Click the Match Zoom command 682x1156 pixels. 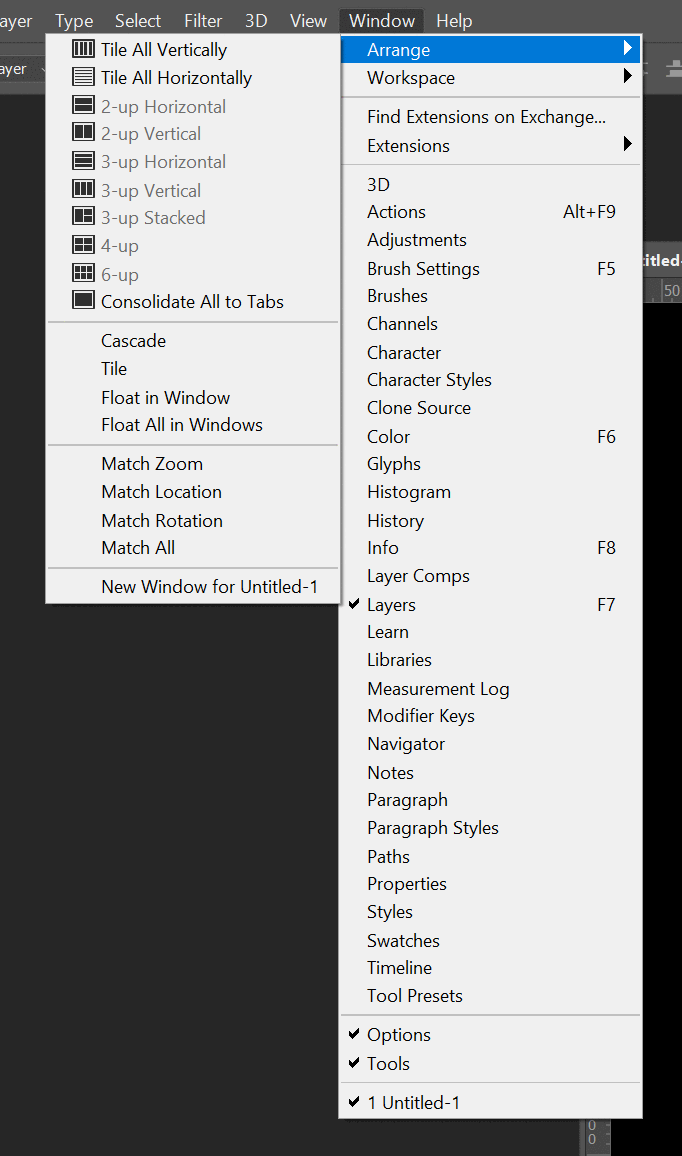pyautogui.click(x=152, y=463)
